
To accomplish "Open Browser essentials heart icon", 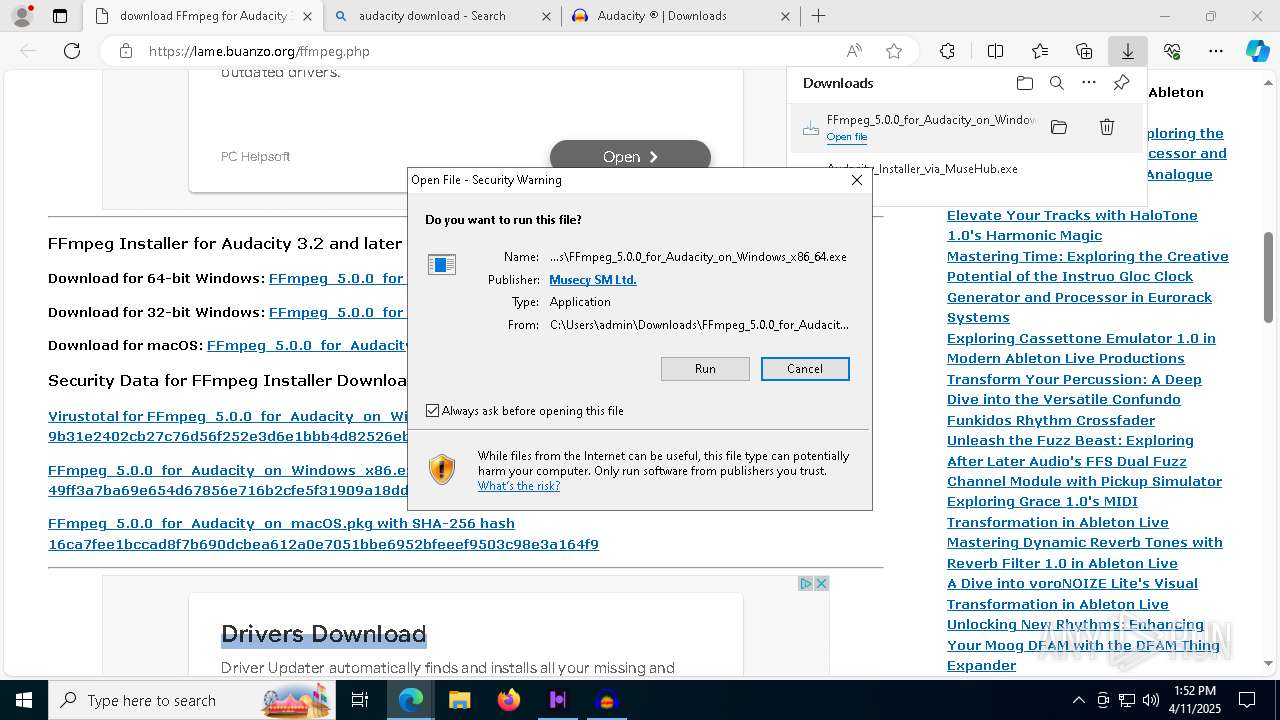I will pos(1172,51).
